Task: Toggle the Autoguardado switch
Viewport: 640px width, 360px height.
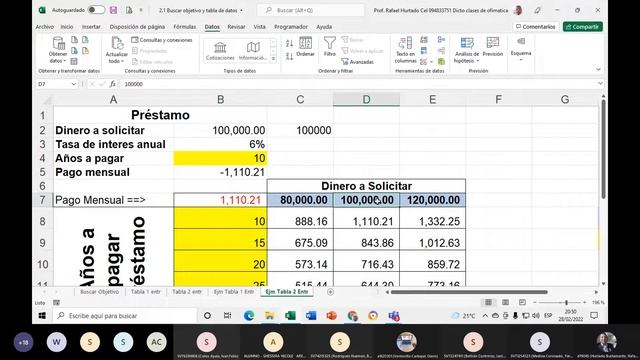Action: tap(96, 10)
